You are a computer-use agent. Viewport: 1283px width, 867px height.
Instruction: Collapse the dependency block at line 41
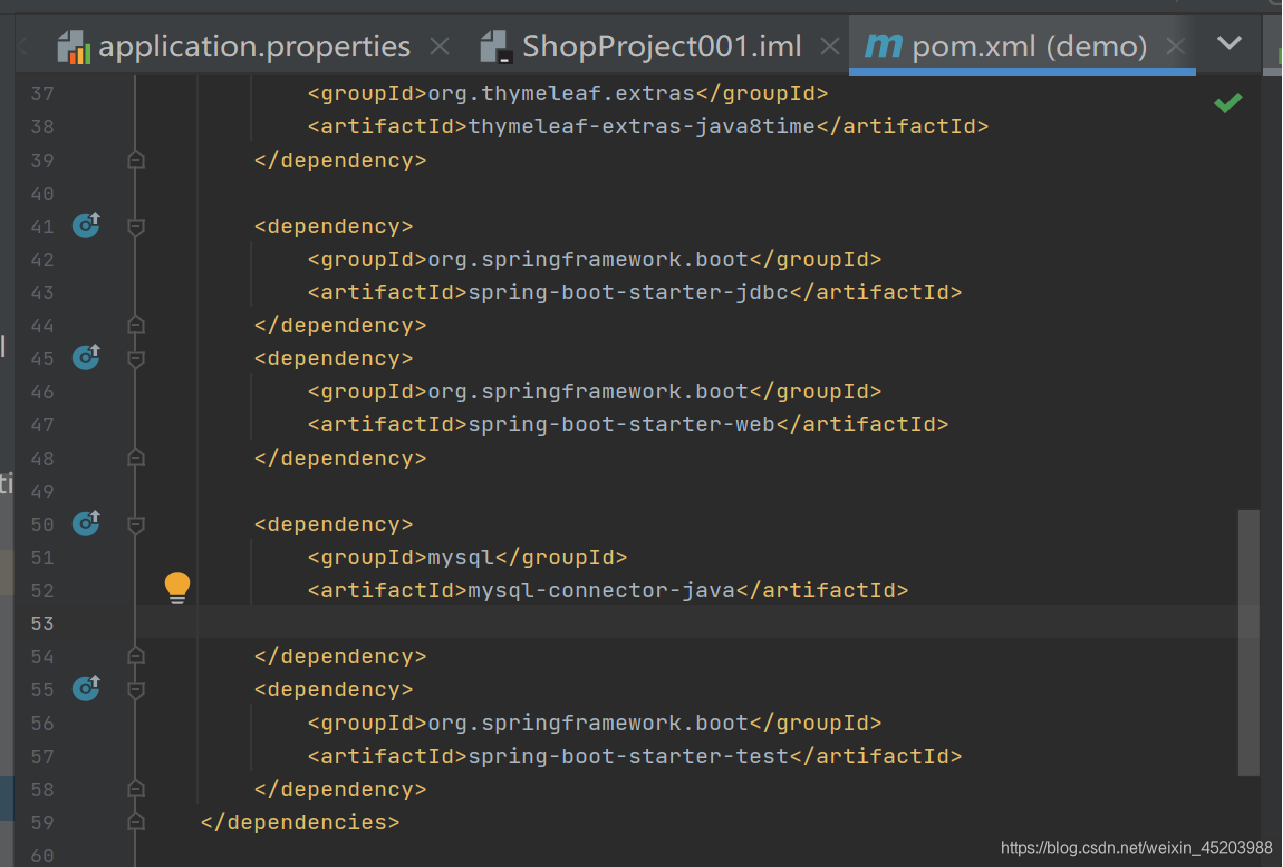pyautogui.click(x=137, y=227)
